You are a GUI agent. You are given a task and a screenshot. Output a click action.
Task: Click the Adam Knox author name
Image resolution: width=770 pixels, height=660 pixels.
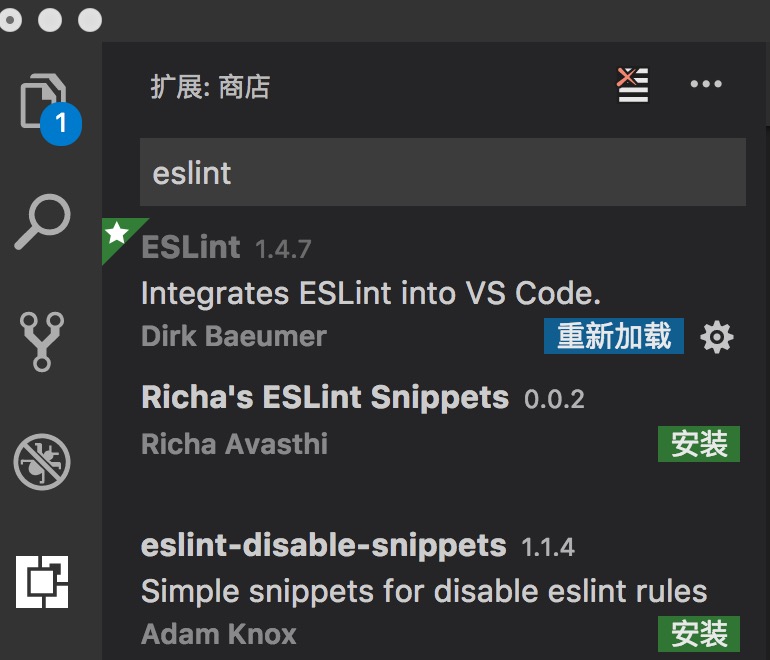tap(219, 634)
